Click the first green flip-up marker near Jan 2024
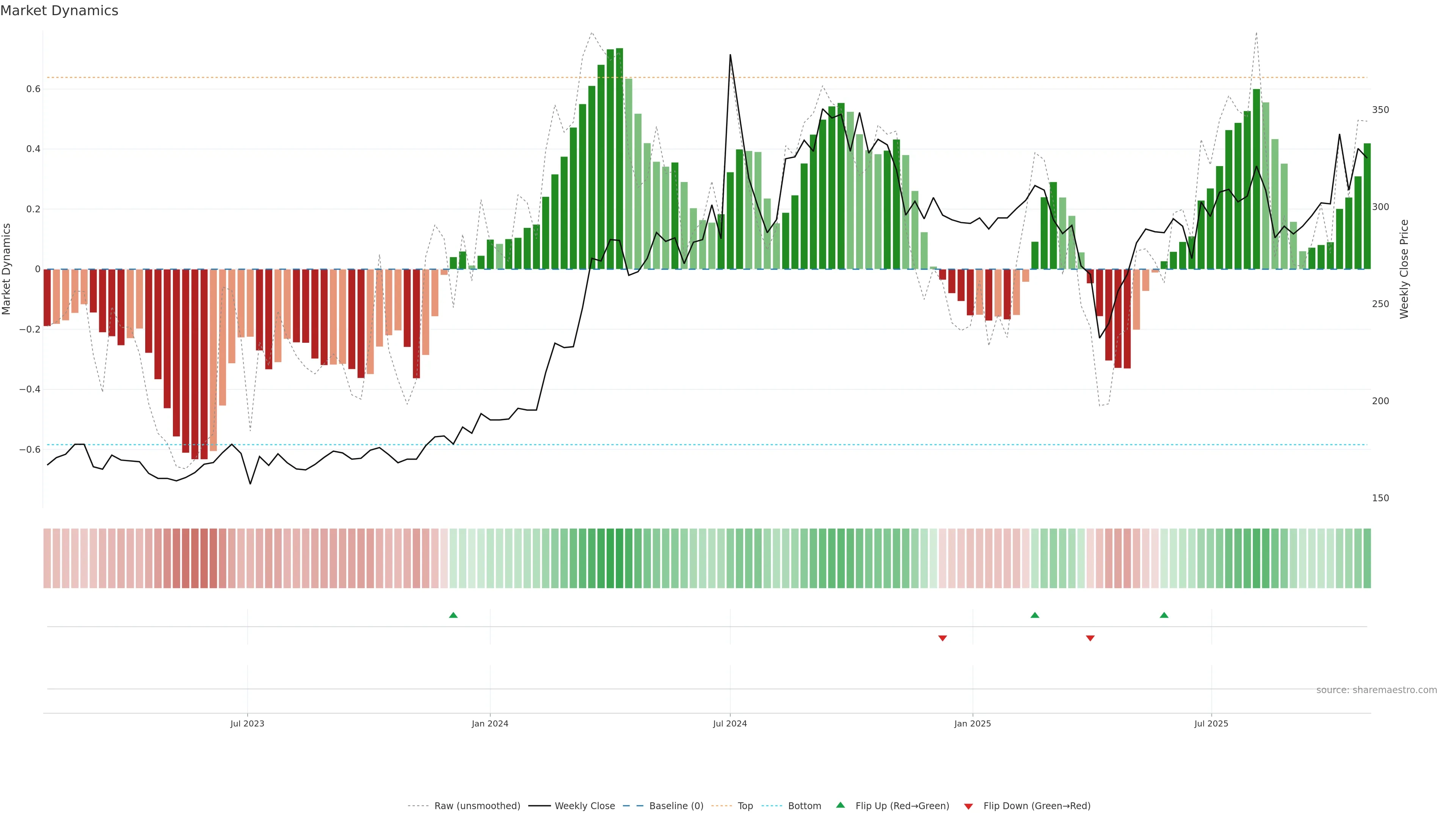The image size is (1456, 819). click(x=453, y=615)
